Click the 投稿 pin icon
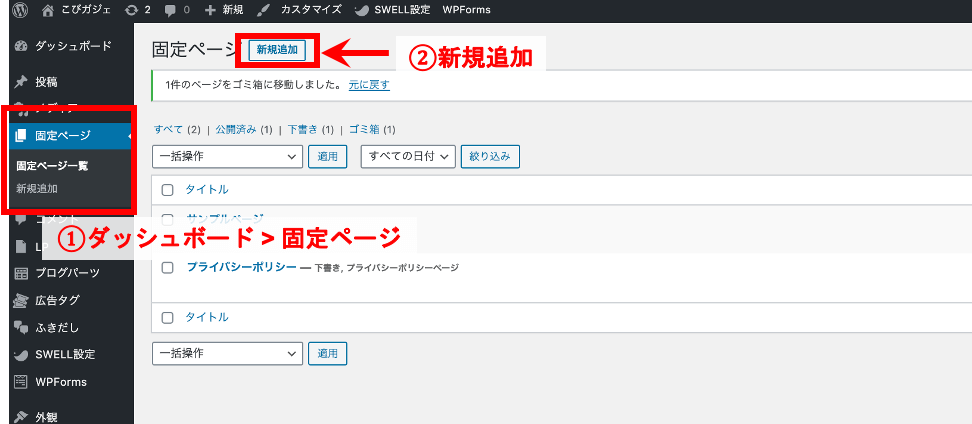 [21, 81]
